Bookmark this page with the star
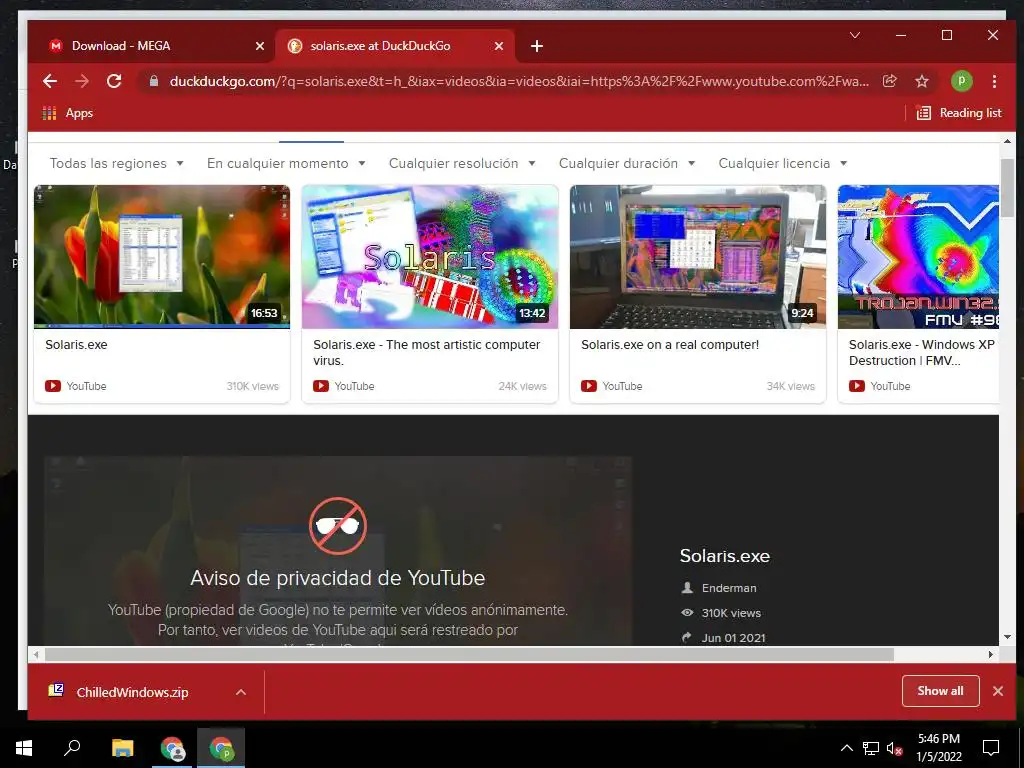 921,81
